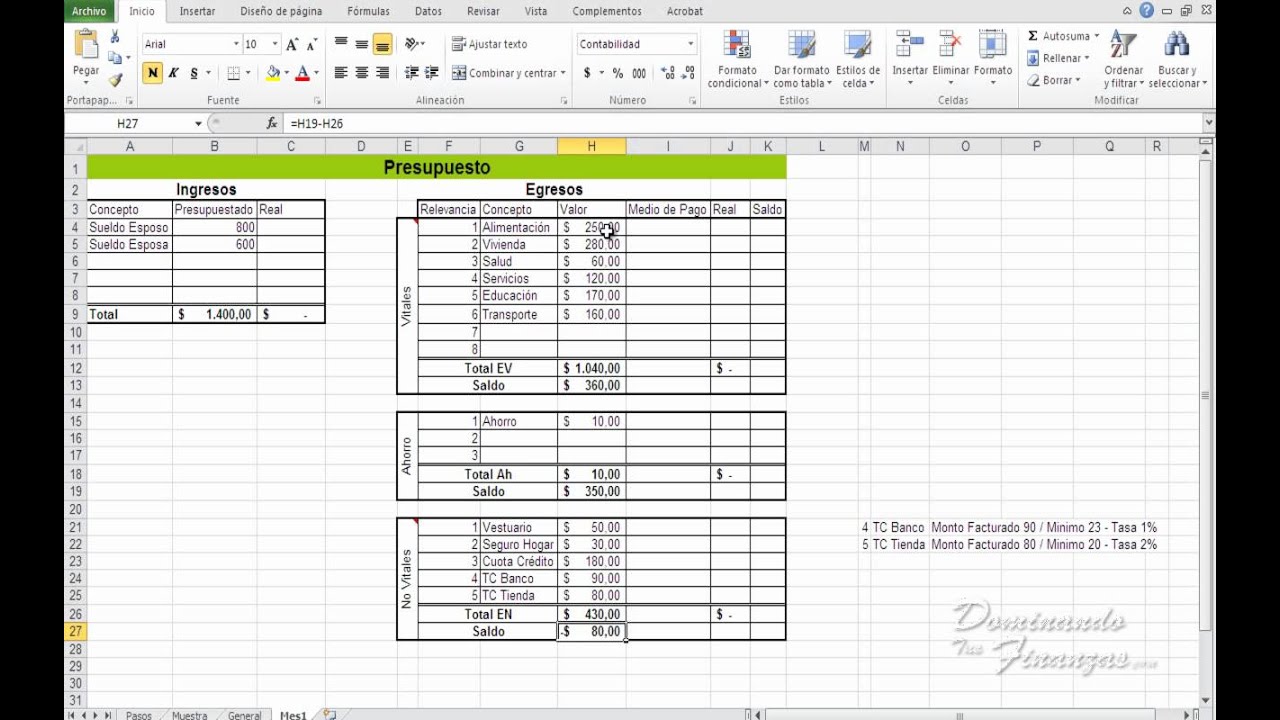Image resolution: width=1280 pixels, height=720 pixels.
Task: Open Ordenar y filtrar icon
Action: 1123,46
